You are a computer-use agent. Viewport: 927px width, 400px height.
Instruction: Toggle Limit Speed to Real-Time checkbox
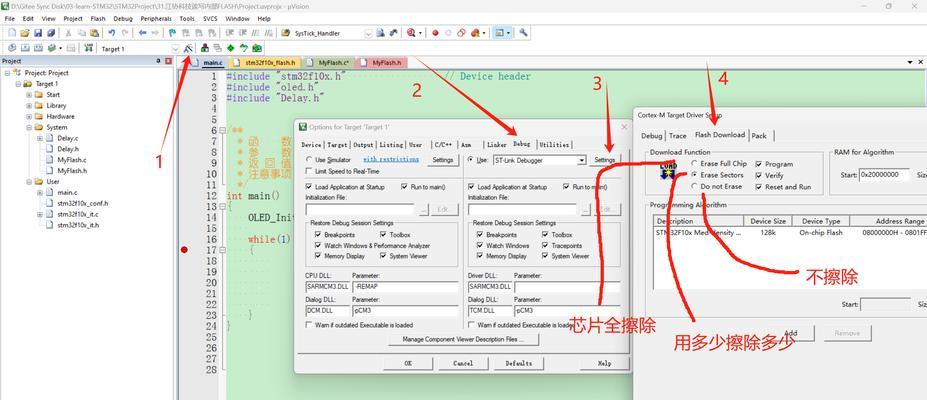click(309, 171)
